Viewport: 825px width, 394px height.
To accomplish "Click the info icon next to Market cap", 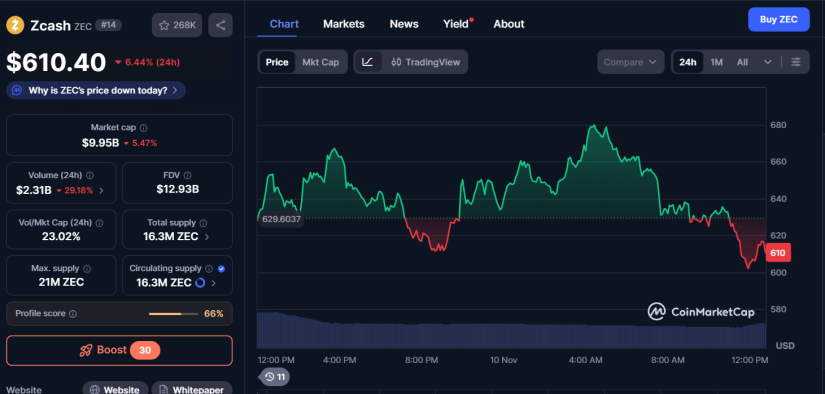I will [x=144, y=128].
